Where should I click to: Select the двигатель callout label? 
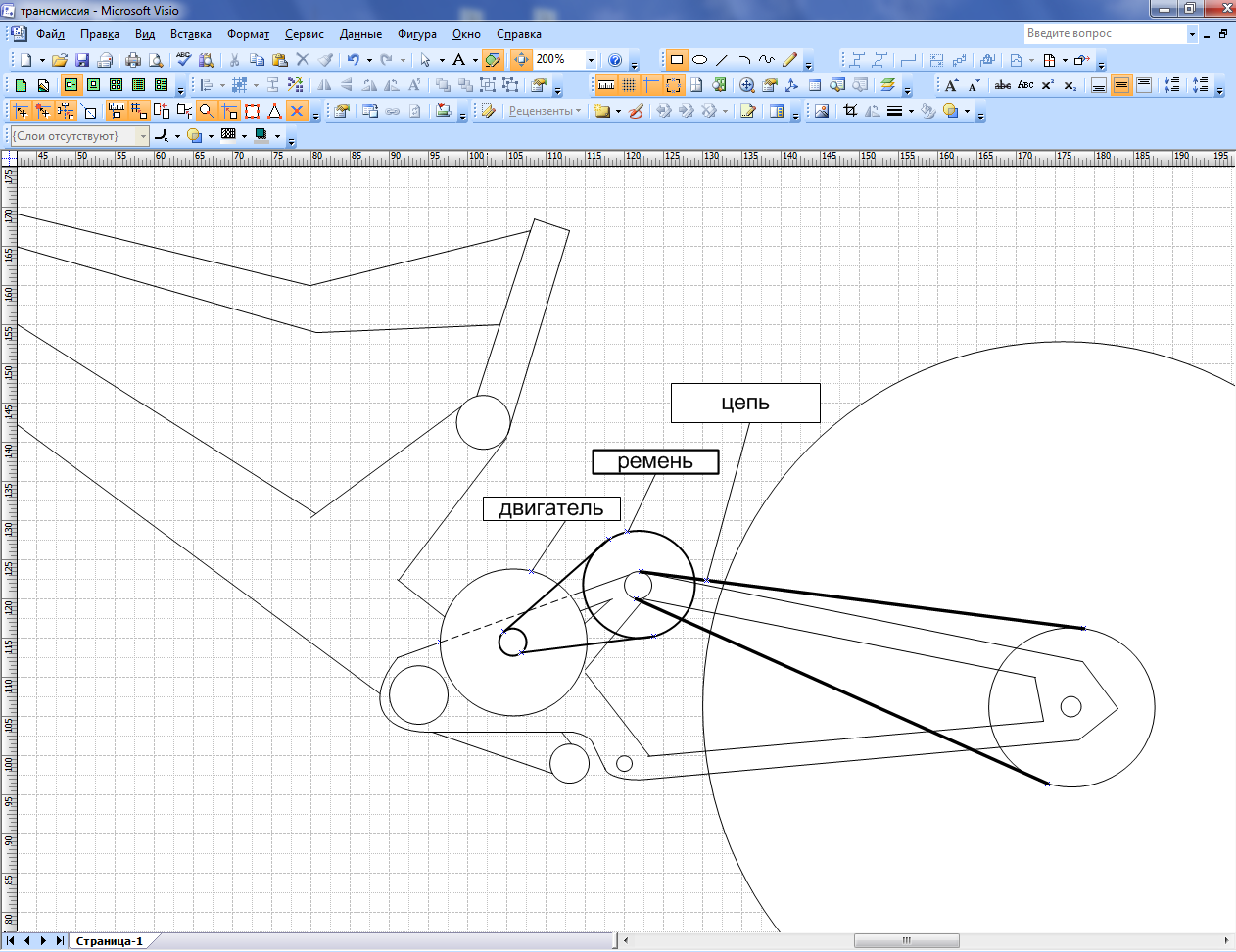[551, 508]
